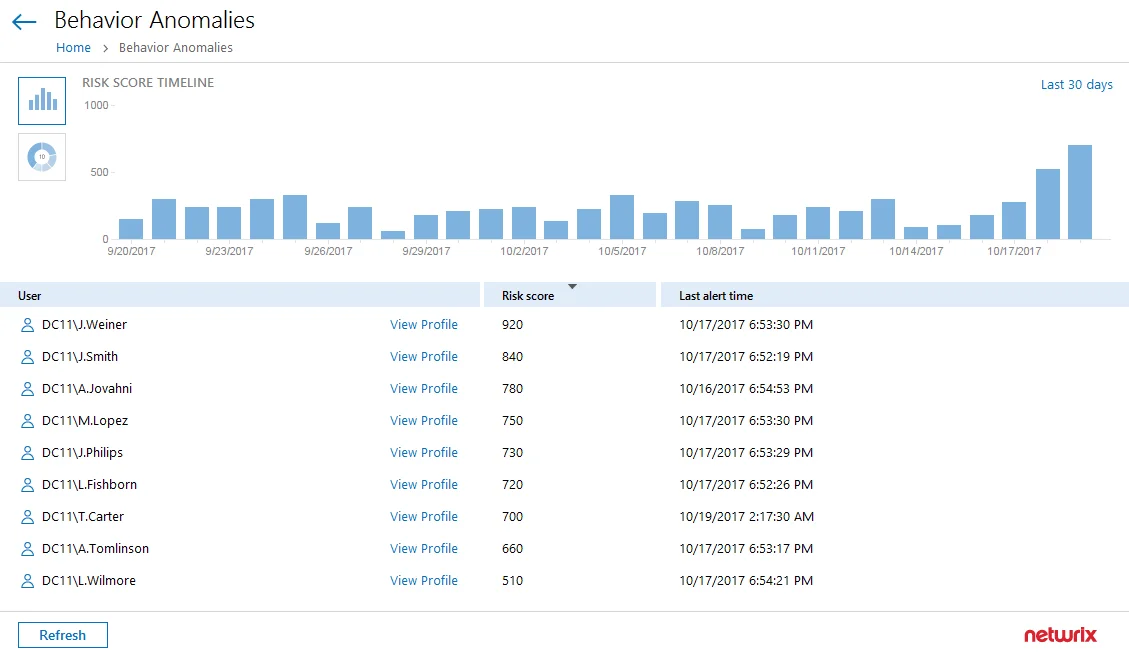The image size is (1129, 655).
Task: Sort by the Risk score column header
Action: [570, 295]
